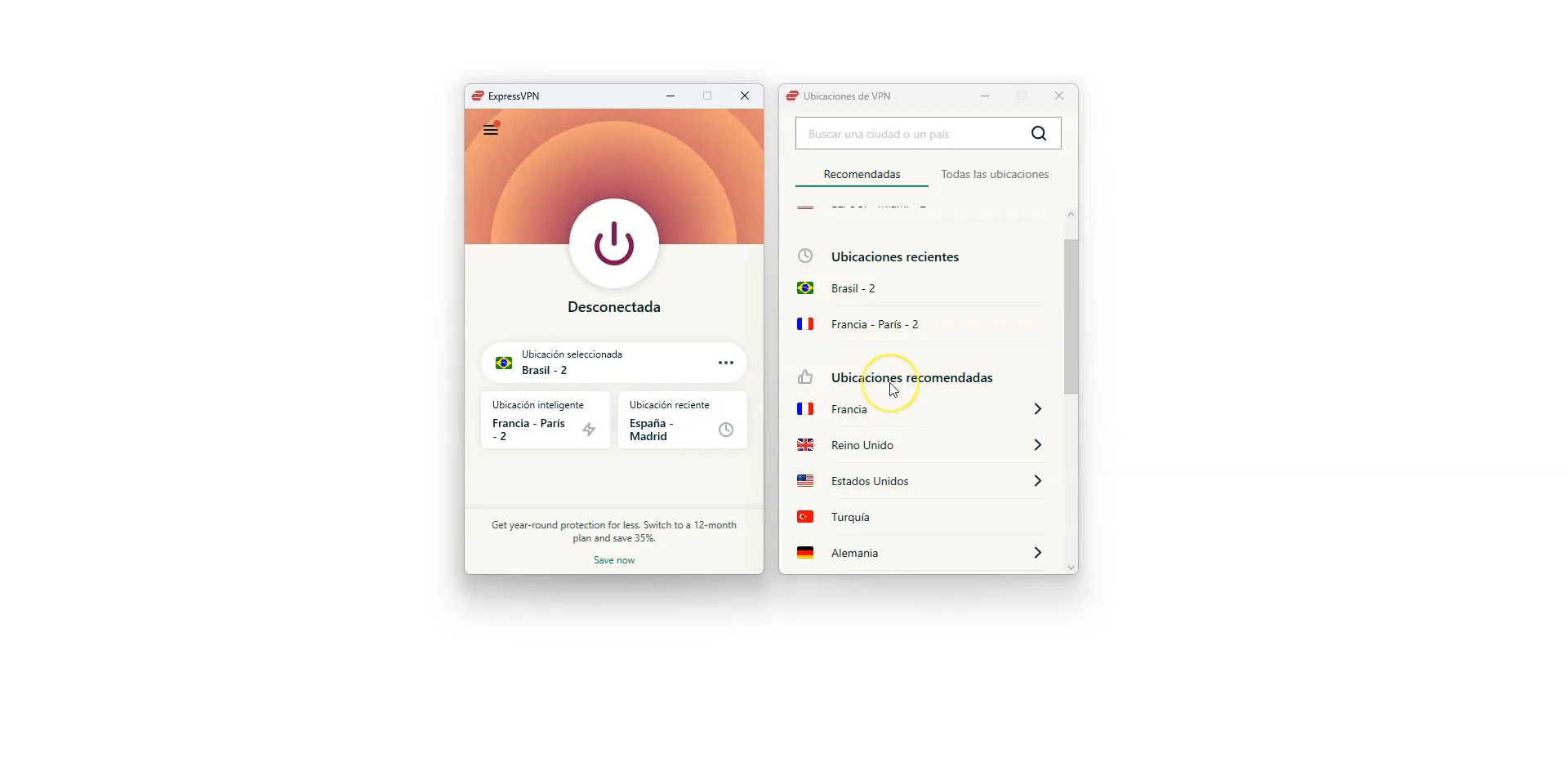Click the clock icon on the Ubicación reciente card
Image resolution: width=1568 pixels, height=784 pixels.
[726, 430]
